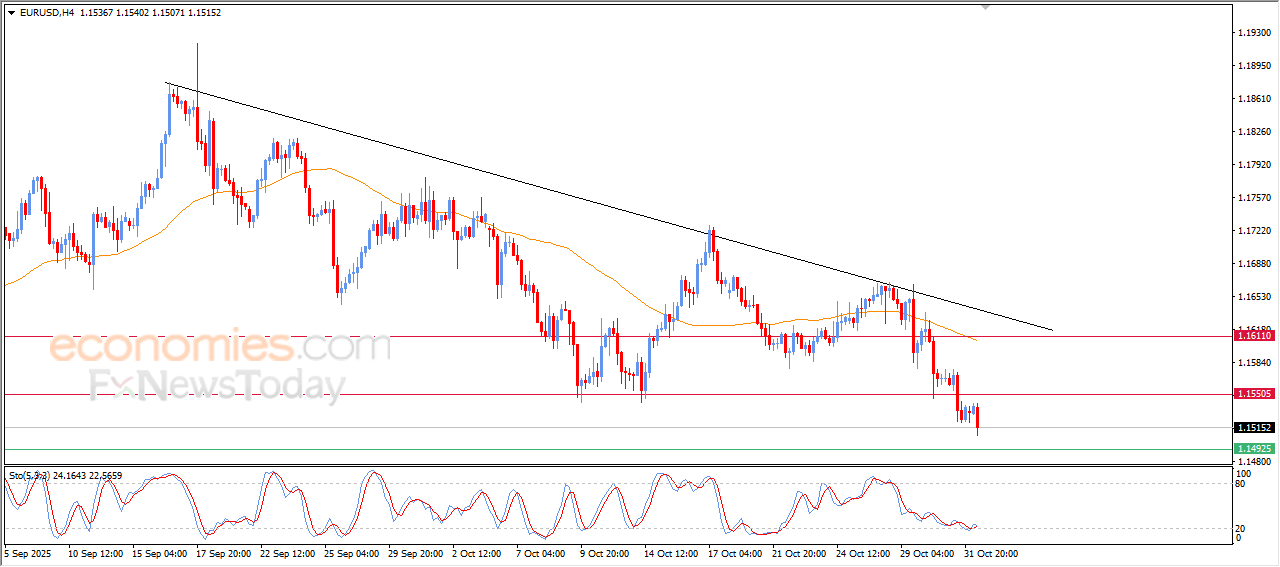Click the latest red candle on chart
1280x567 pixels.
click(977, 417)
